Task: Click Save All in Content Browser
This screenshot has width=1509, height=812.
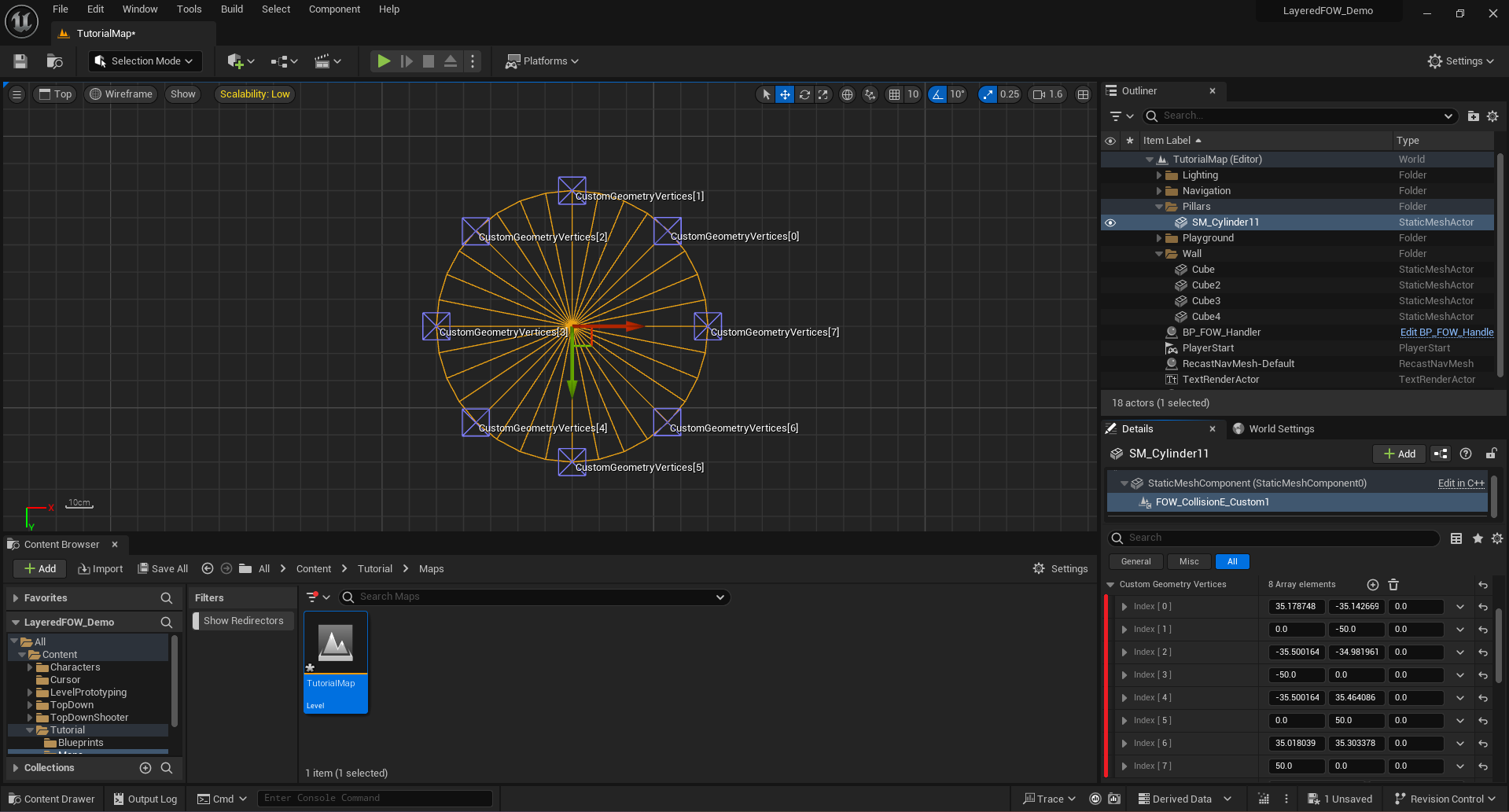Action: tap(163, 569)
